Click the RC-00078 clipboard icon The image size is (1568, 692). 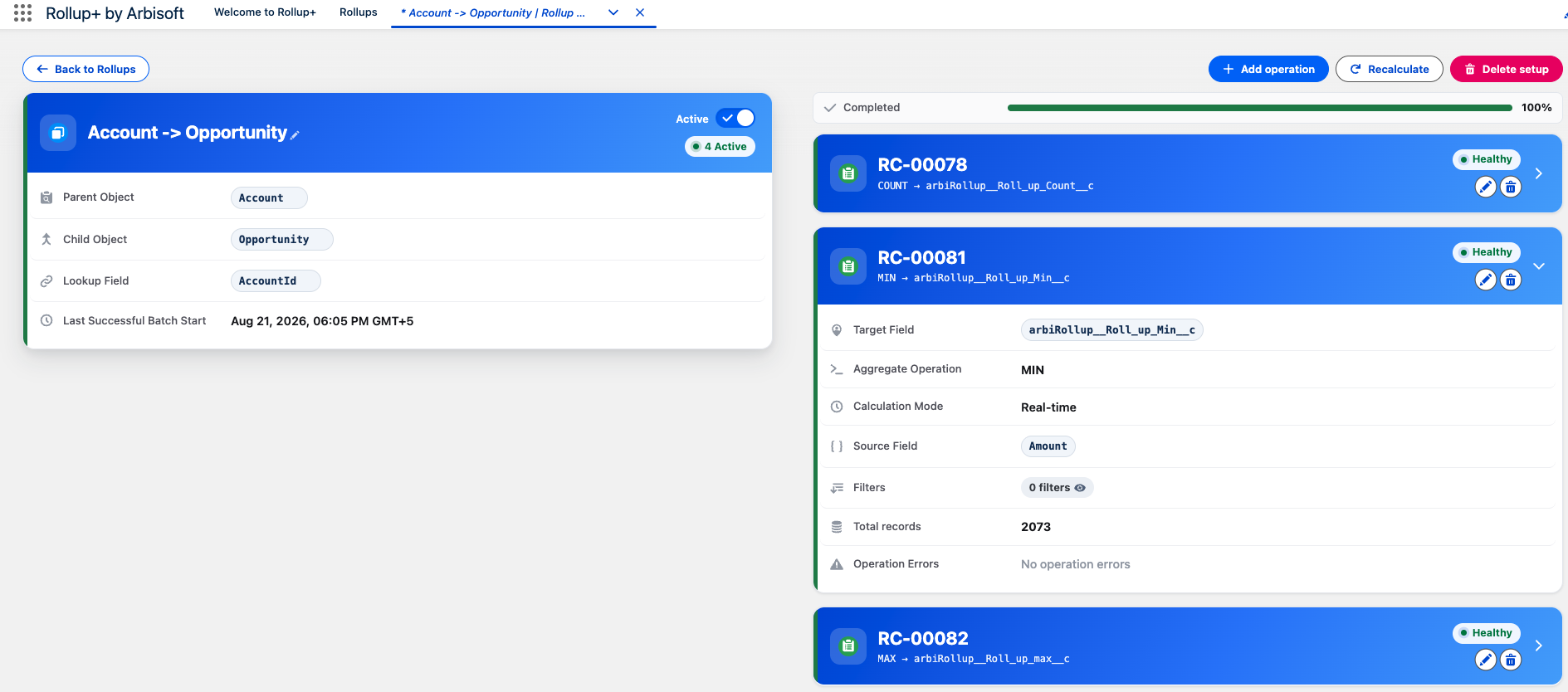(848, 173)
